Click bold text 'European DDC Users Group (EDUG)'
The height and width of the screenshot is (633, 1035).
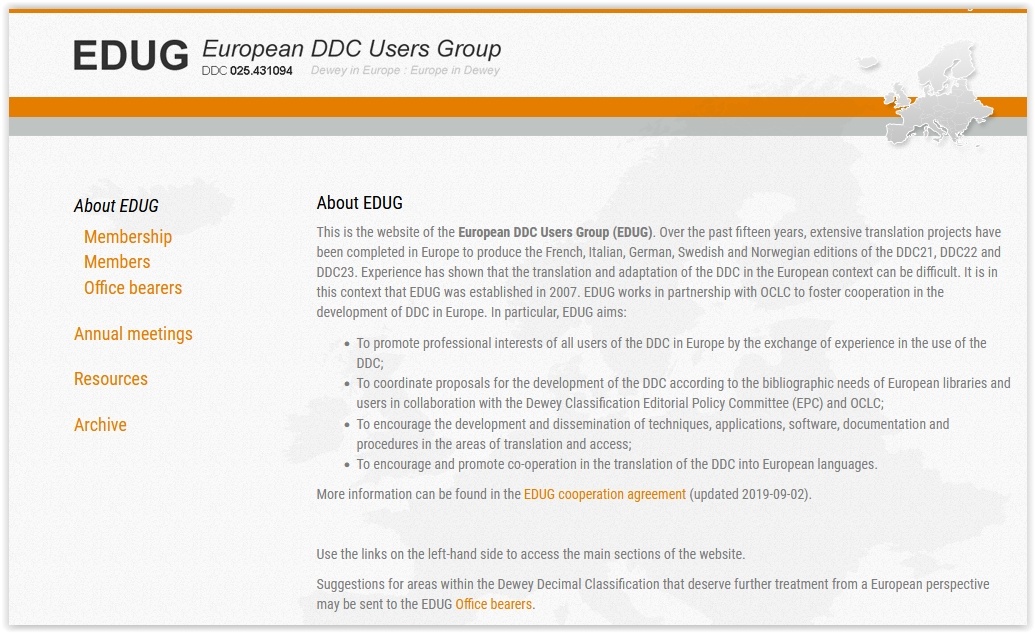555,232
